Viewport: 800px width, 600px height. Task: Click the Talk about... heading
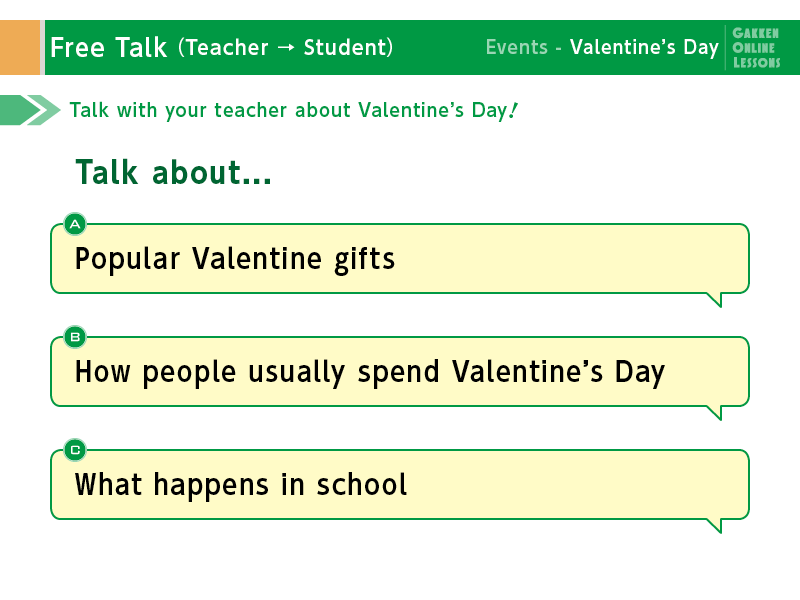point(173,172)
